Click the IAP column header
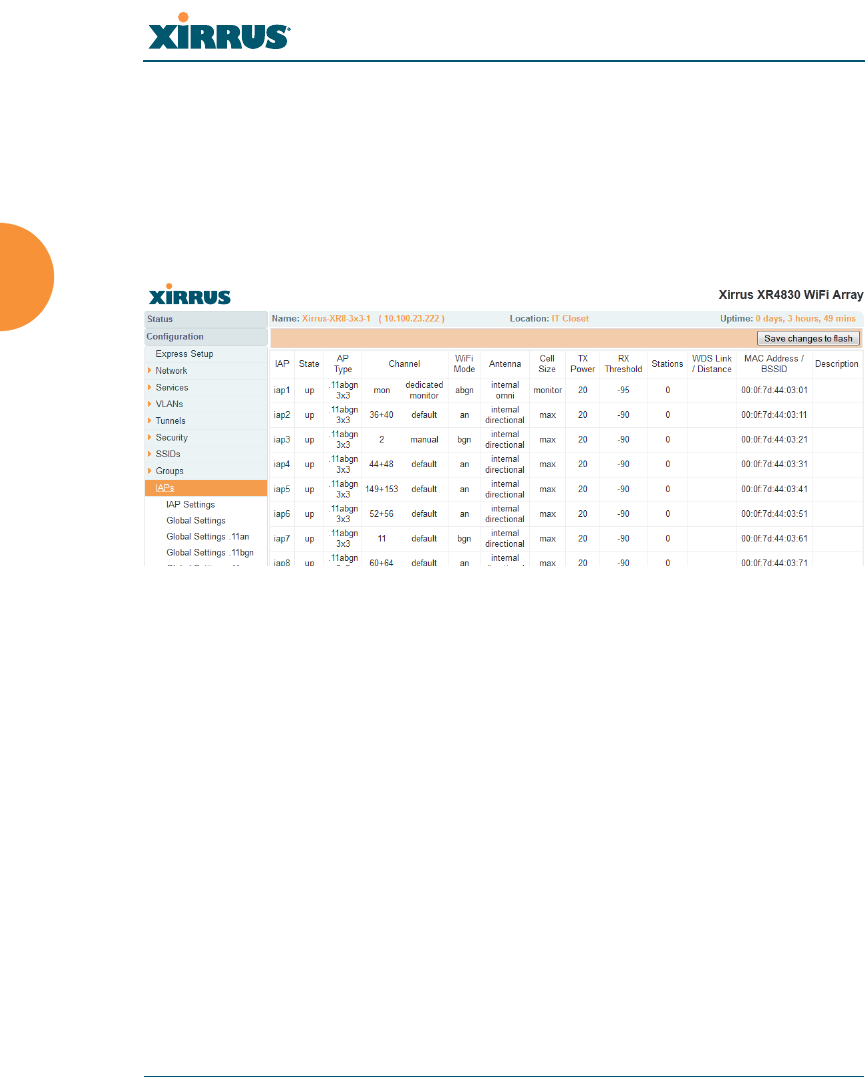 282,364
